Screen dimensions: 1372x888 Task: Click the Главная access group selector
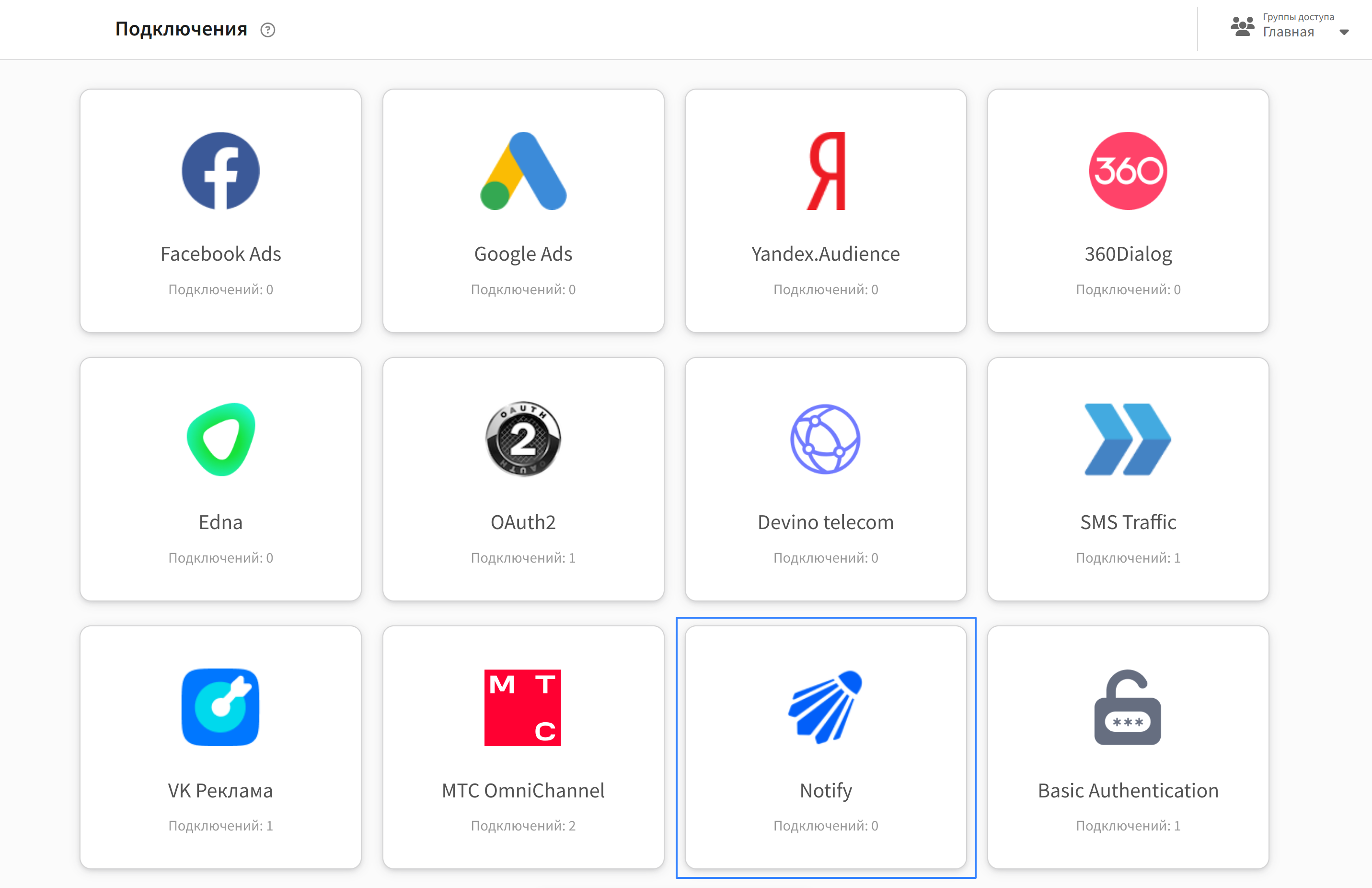pyautogui.click(x=1288, y=32)
